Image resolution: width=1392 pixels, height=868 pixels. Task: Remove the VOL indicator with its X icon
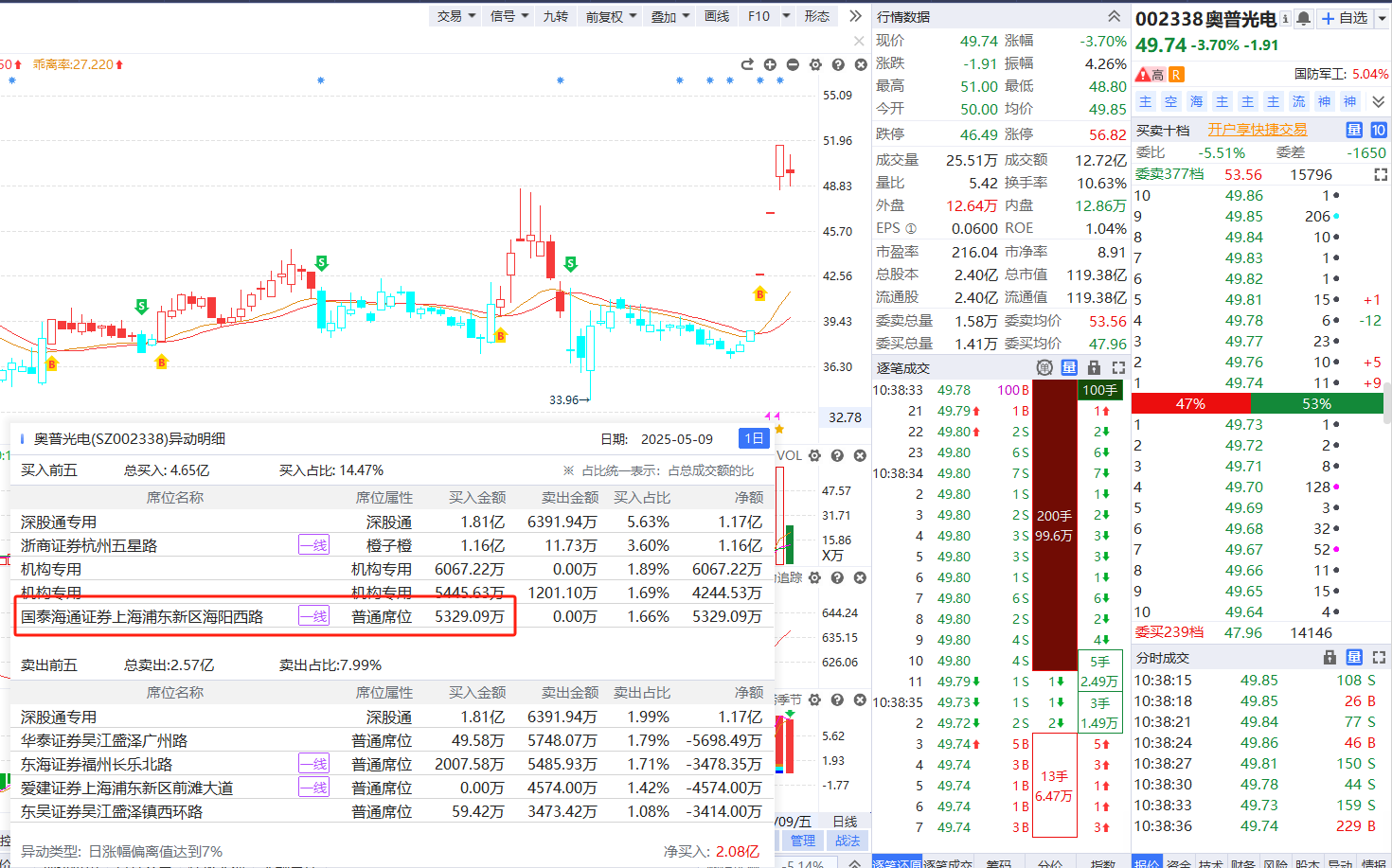tap(860, 455)
